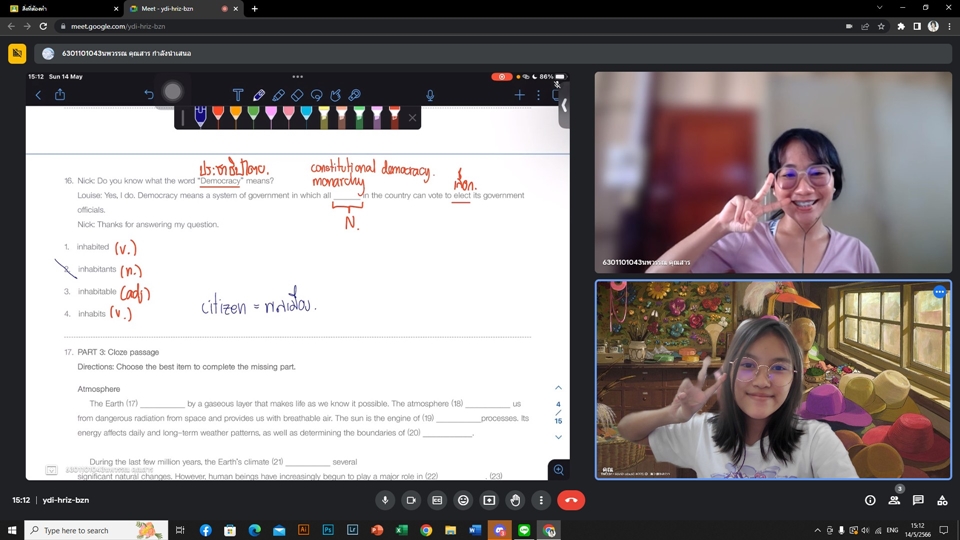This screenshot has height=540, width=960.
Task: Open the Windows notification center
Action: [944, 530]
